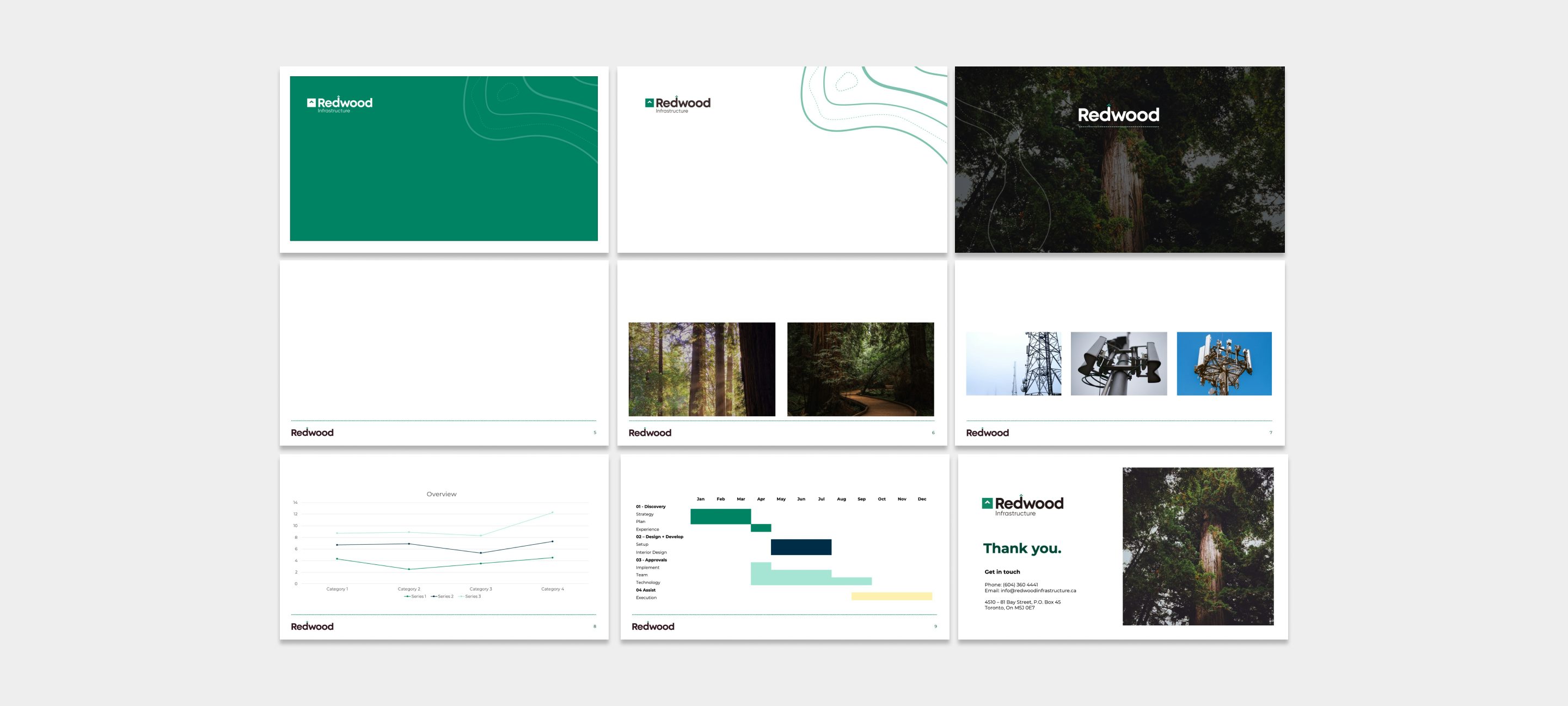1568x706 pixels.
Task: Toggle Series 2 in the chart legend
Action: click(x=442, y=598)
